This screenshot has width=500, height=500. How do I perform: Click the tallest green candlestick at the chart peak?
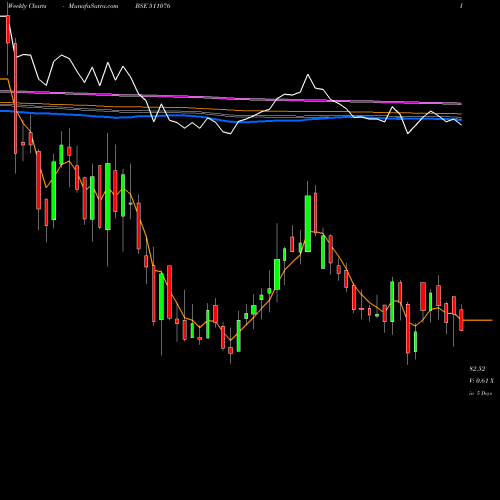[308, 223]
